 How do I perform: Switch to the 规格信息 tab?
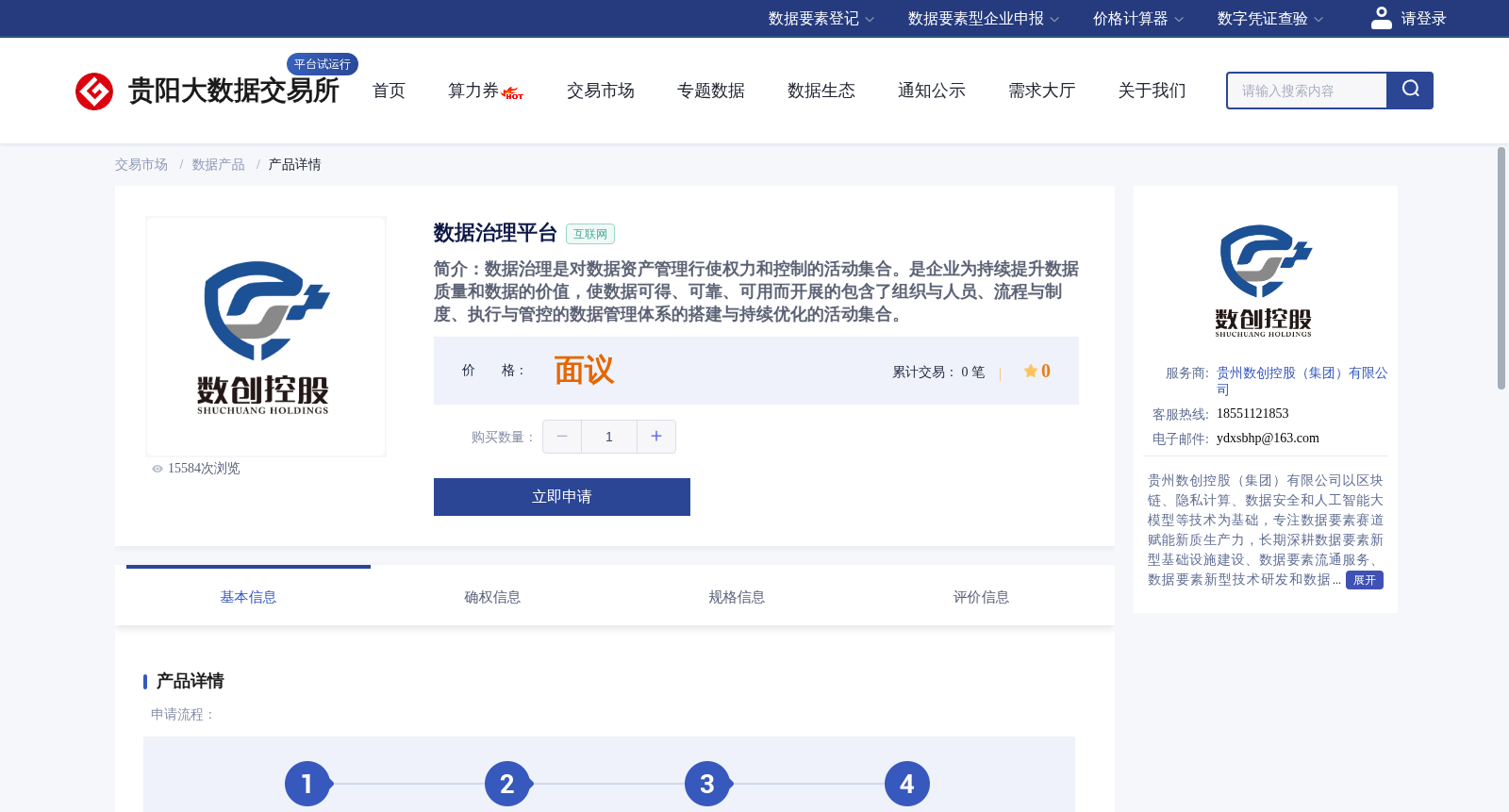737,597
